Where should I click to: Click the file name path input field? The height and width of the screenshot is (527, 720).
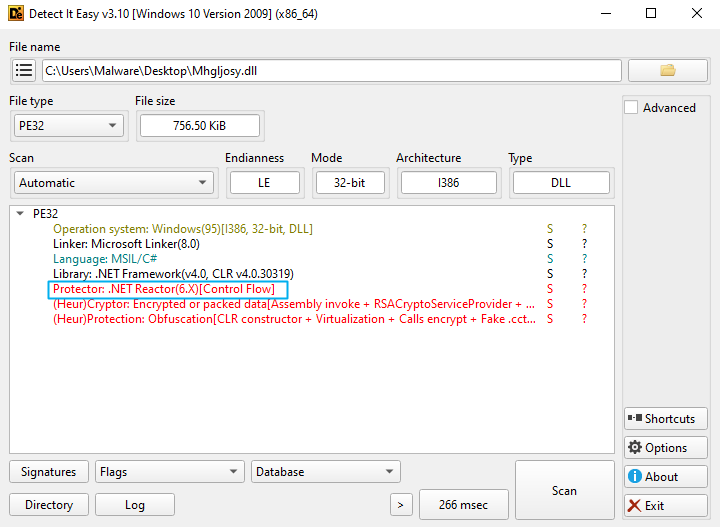[331, 71]
